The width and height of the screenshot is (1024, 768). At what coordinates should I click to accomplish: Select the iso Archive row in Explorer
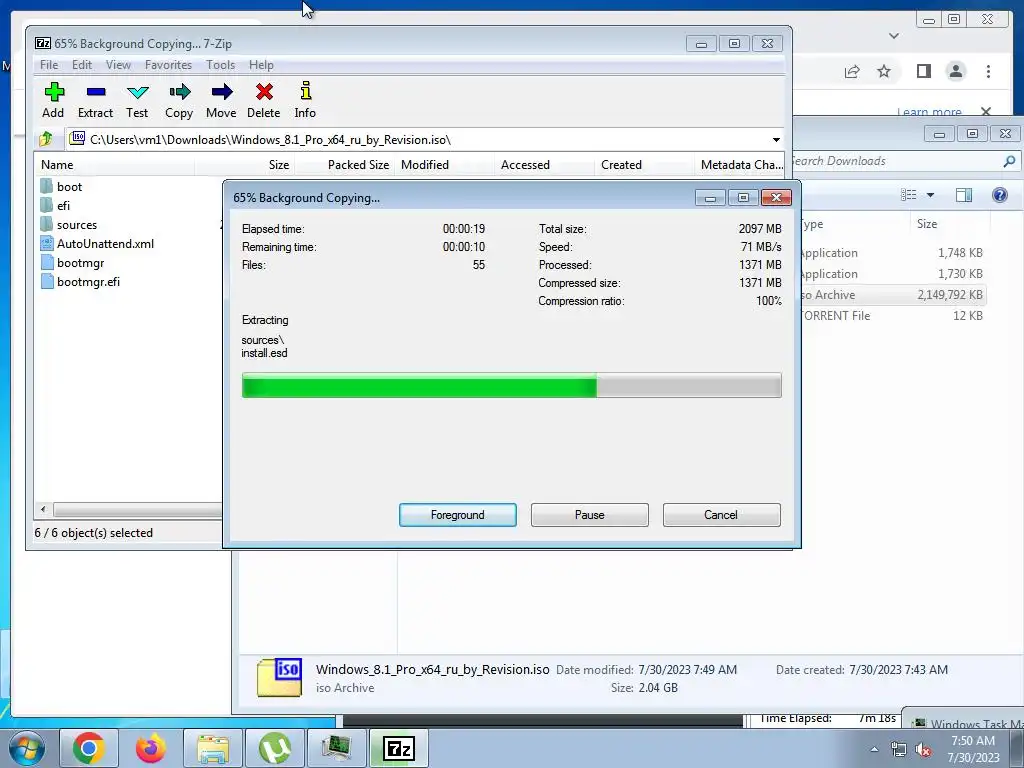pyautogui.click(x=892, y=295)
